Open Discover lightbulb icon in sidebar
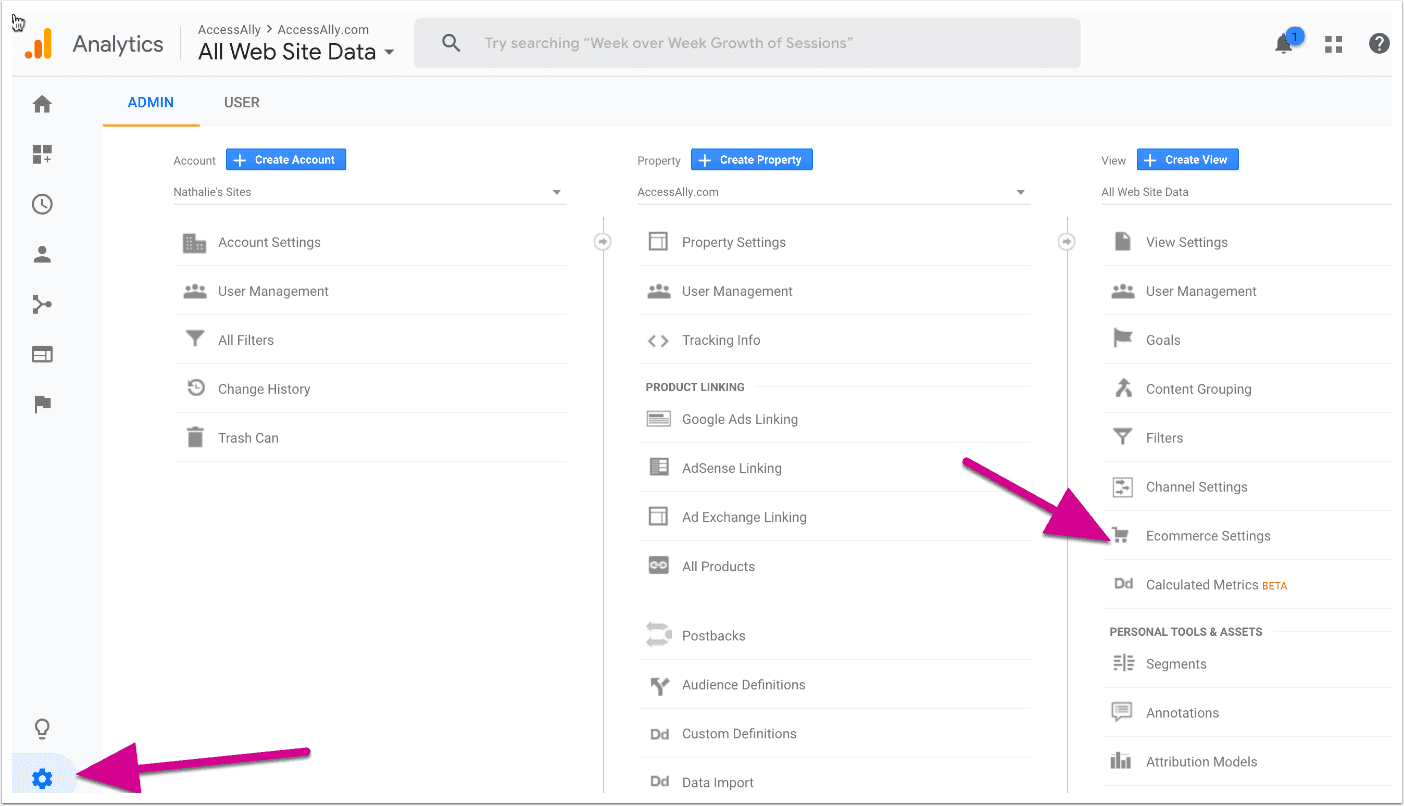The width and height of the screenshot is (1404, 806). pos(42,728)
